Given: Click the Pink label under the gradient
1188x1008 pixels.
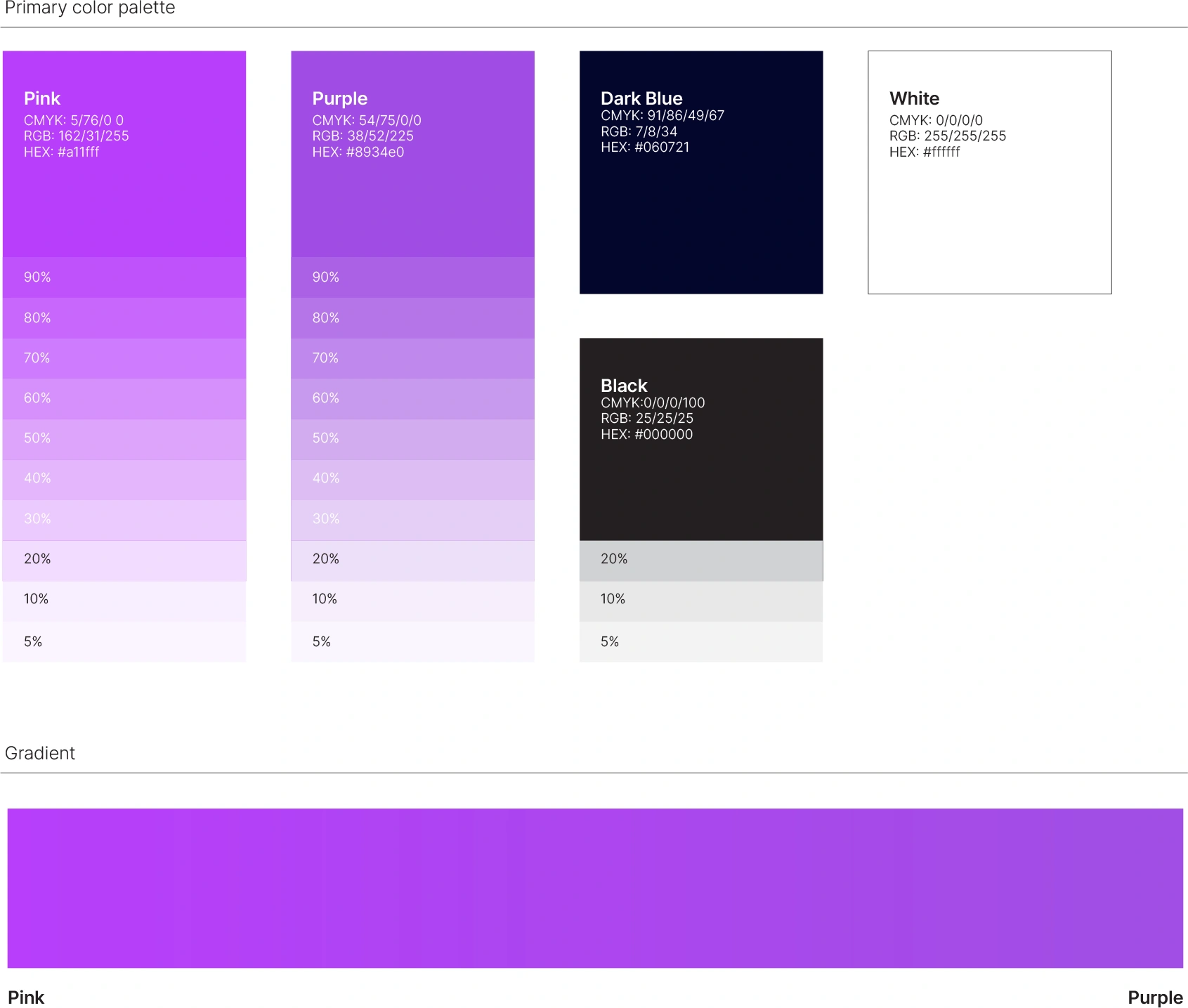Looking at the screenshot, I should pos(26,997).
